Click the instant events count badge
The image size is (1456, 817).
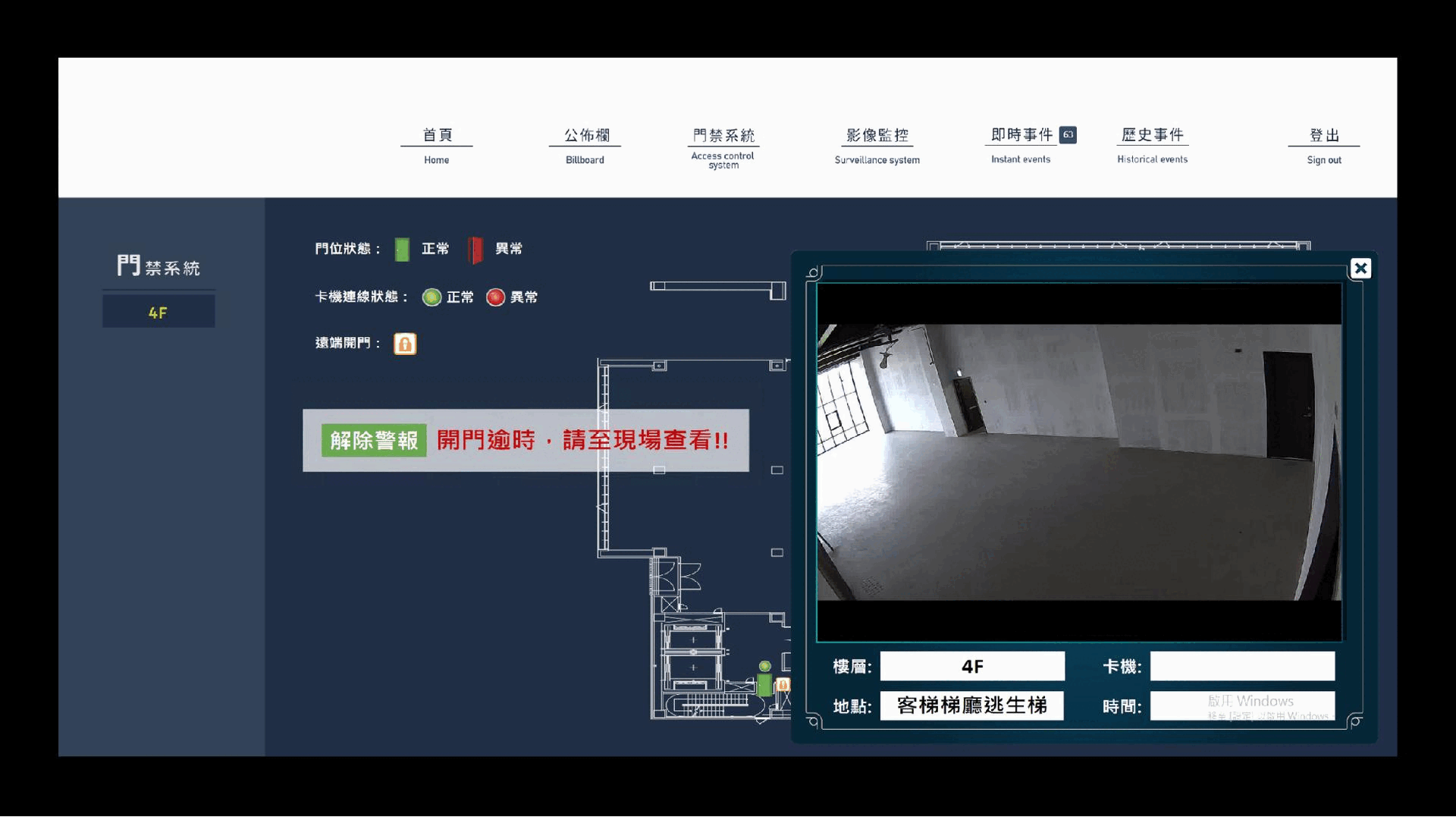tap(1068, 134)
